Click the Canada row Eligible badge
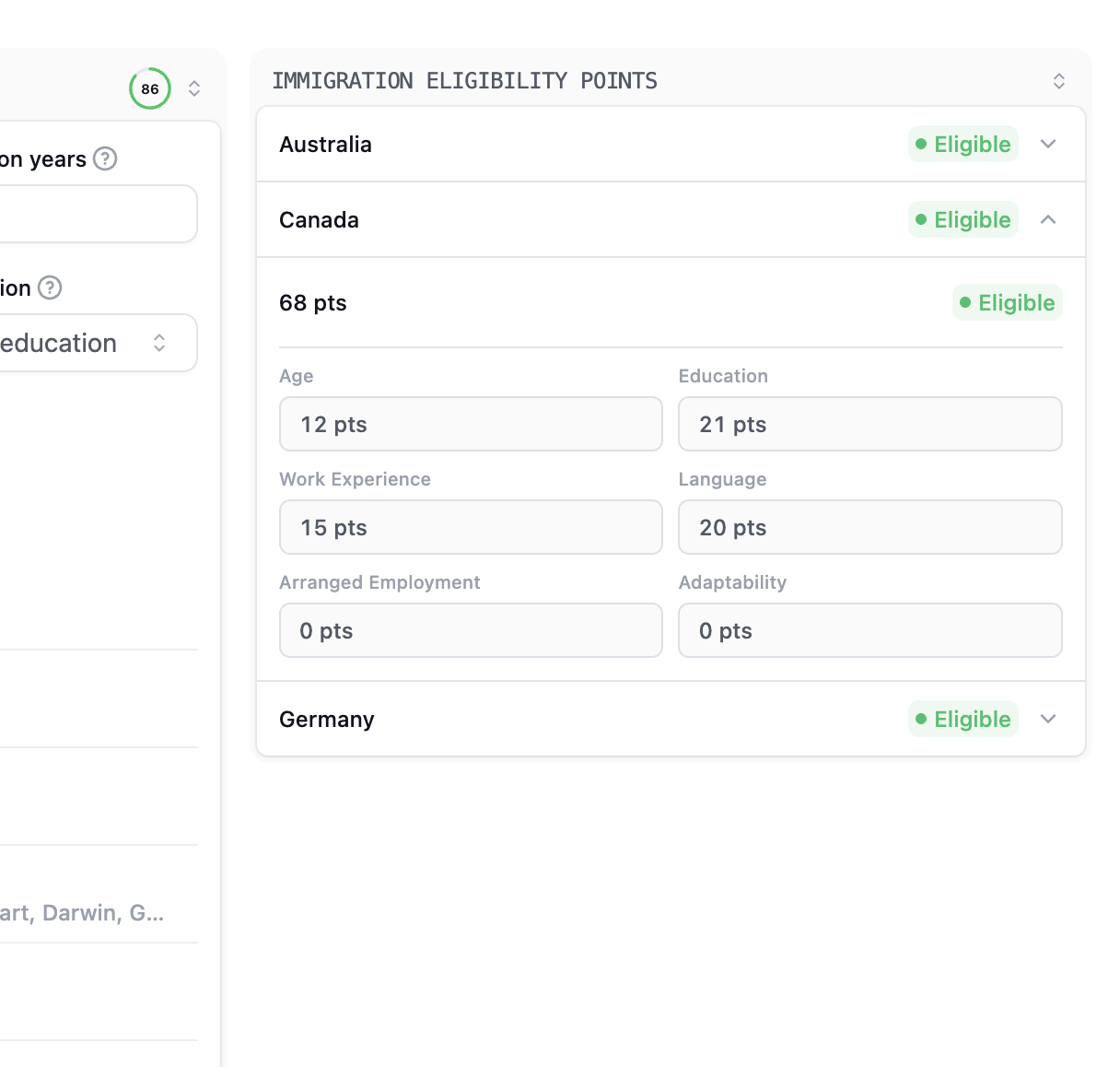The height and width of the screenshot is (1067, 1120). tap(963, 219)
